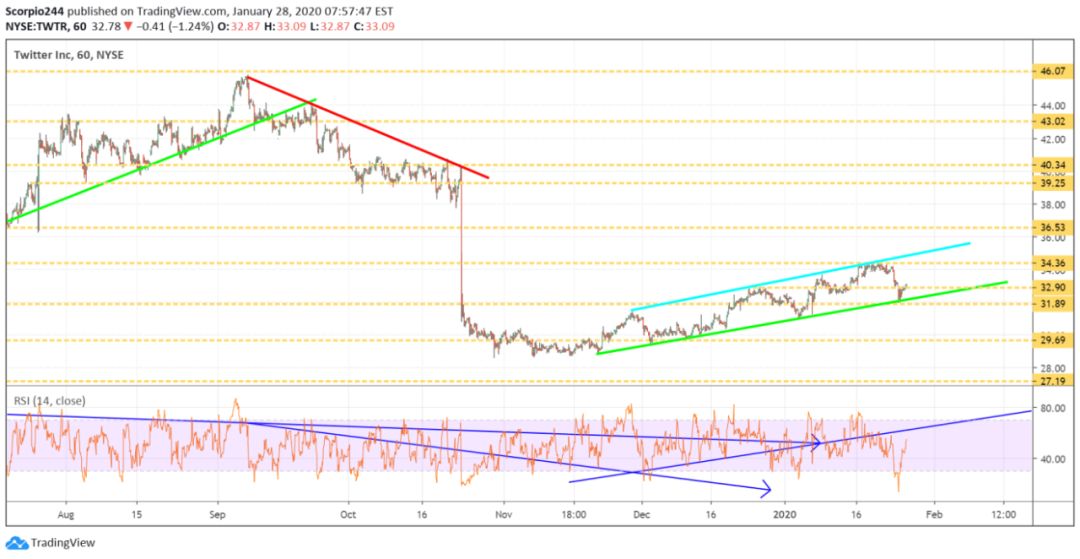The width and height of the screenshot is (1080, 559).
Task: Click the Twitter Inc, 60, NYSE chart title
Action: 68,55
